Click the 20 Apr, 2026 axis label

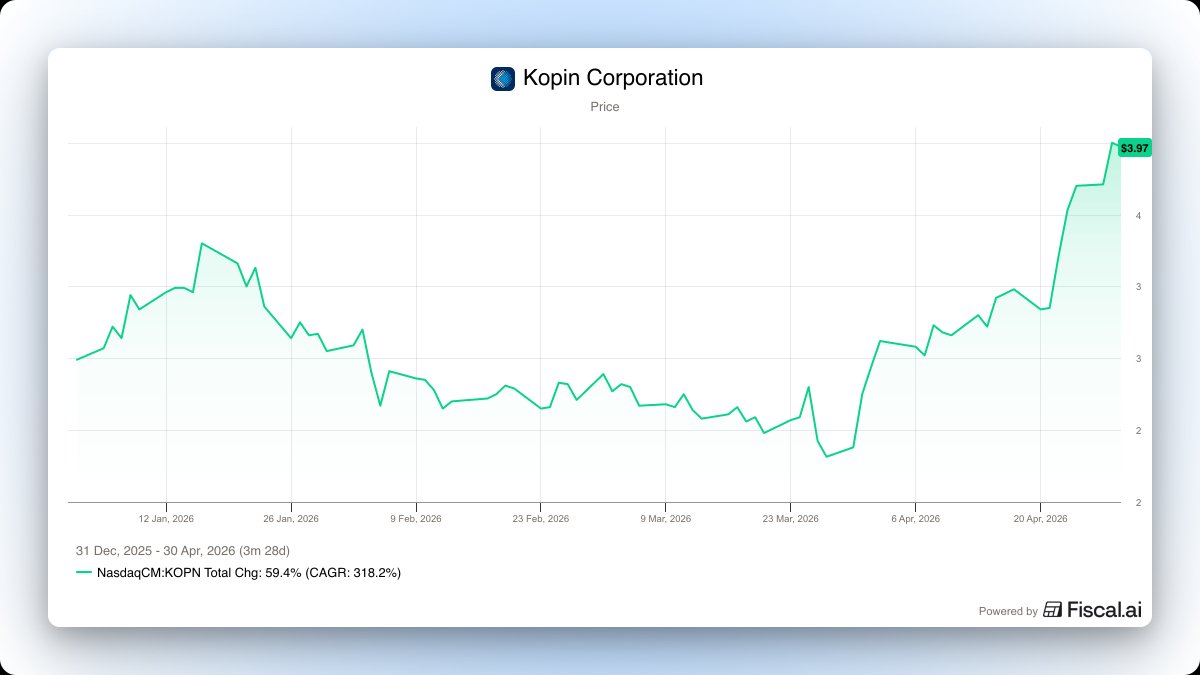click(x=1040, y=519)
